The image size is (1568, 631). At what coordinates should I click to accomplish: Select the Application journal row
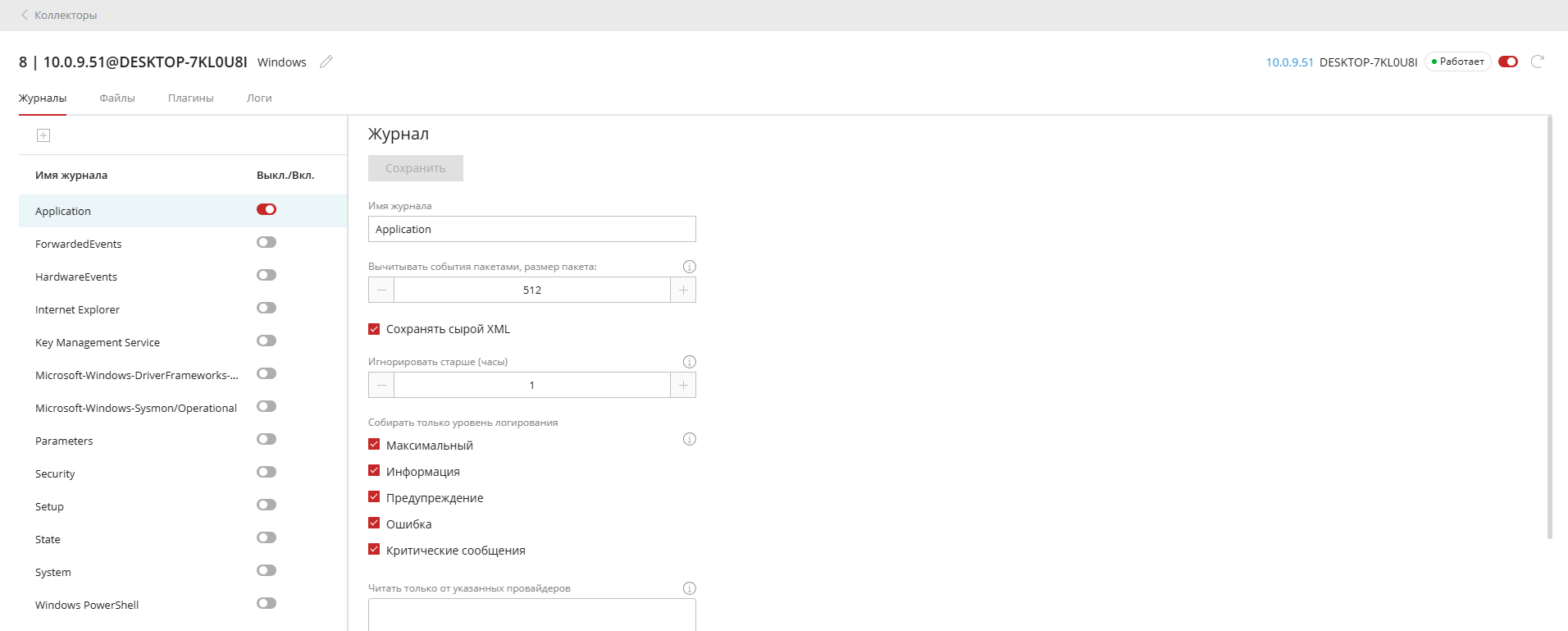point(183,211)
